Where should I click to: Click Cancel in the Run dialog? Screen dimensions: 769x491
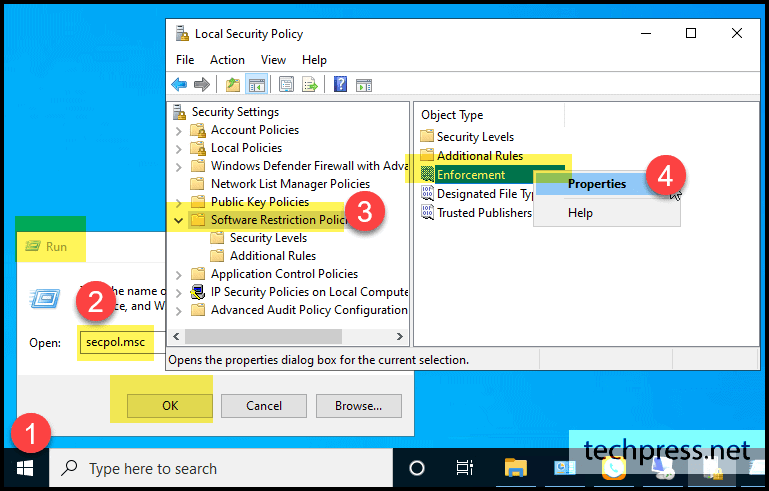[x=264, y=406]
